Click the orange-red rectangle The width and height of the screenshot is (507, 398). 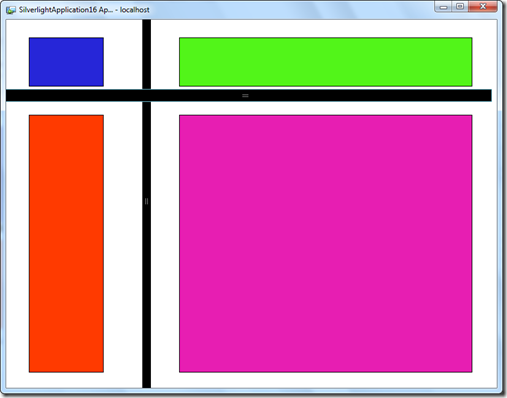tap(66, 244)
